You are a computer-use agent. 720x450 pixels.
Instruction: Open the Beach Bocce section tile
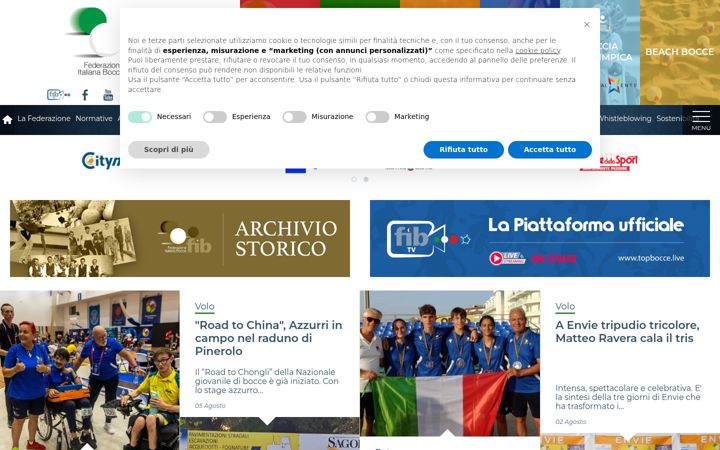coord(680,52)
